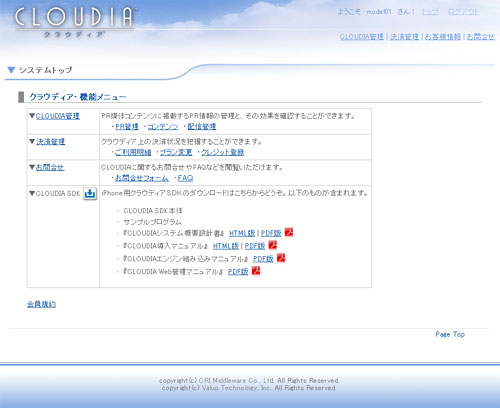Jump to Page Top
The image size is (500, 408).
click(450, 334)
